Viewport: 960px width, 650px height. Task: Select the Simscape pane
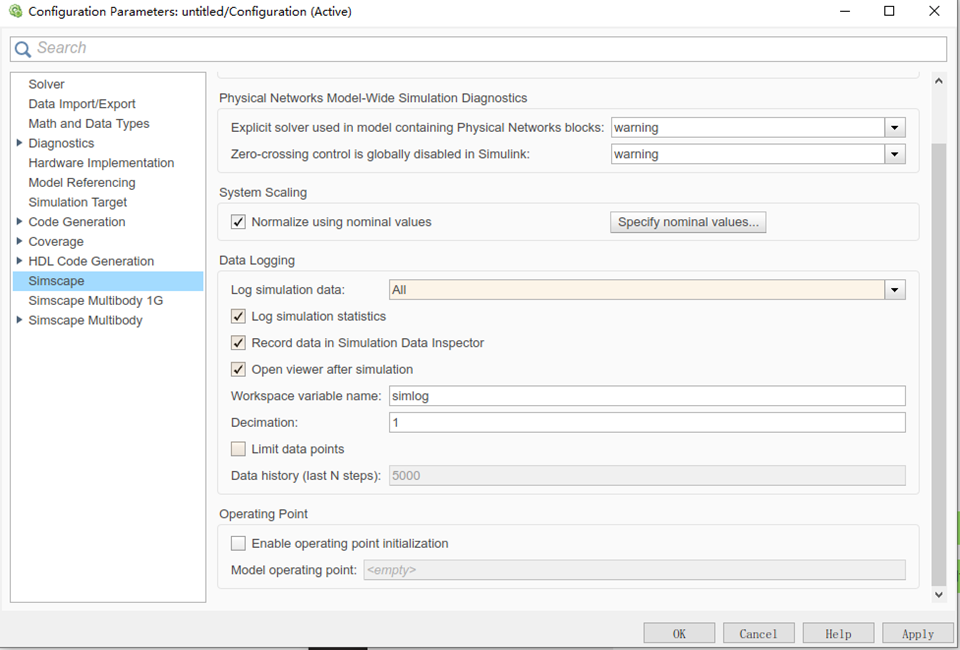pos(108,281)
